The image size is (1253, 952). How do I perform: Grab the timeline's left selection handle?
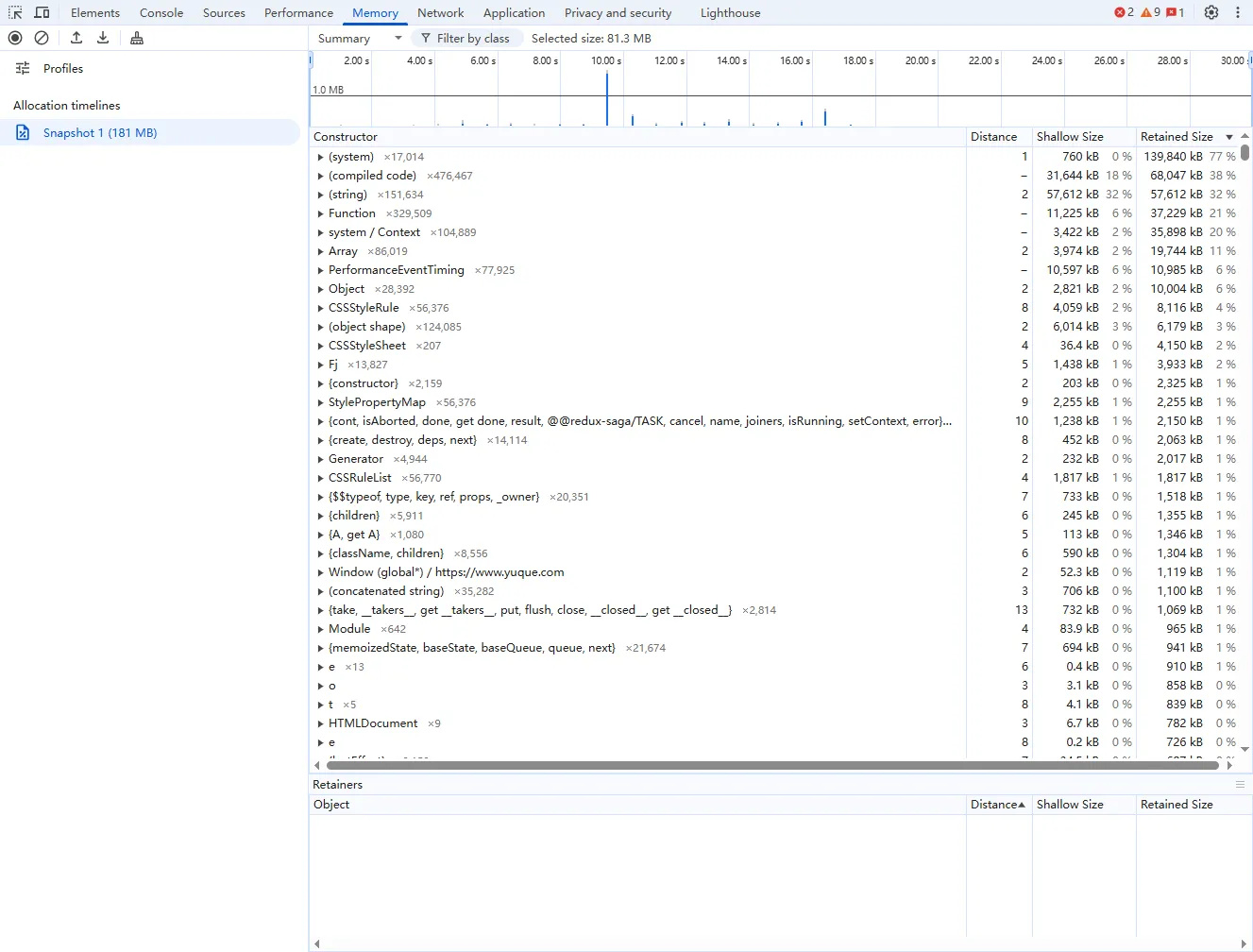(311, 60)
